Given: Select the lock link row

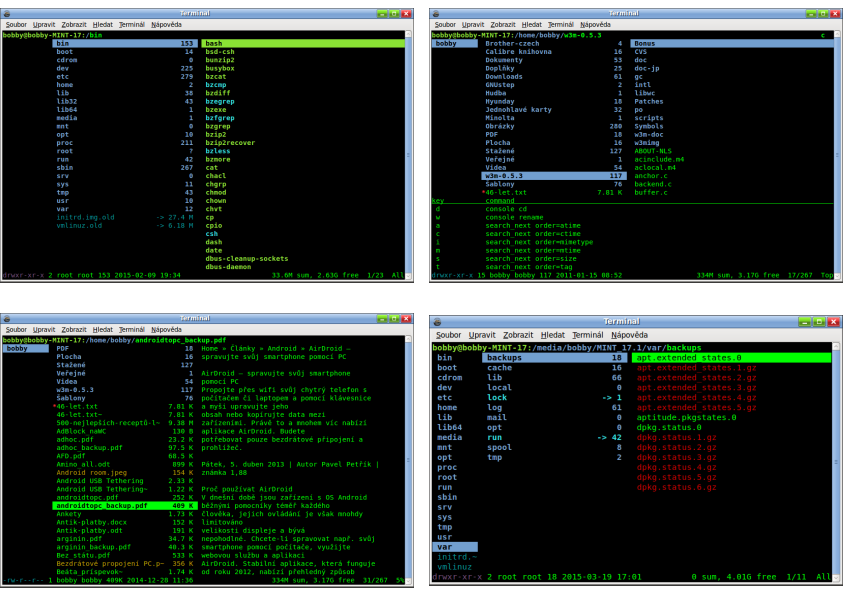Looking at the screenshot, I should (555, 398).
